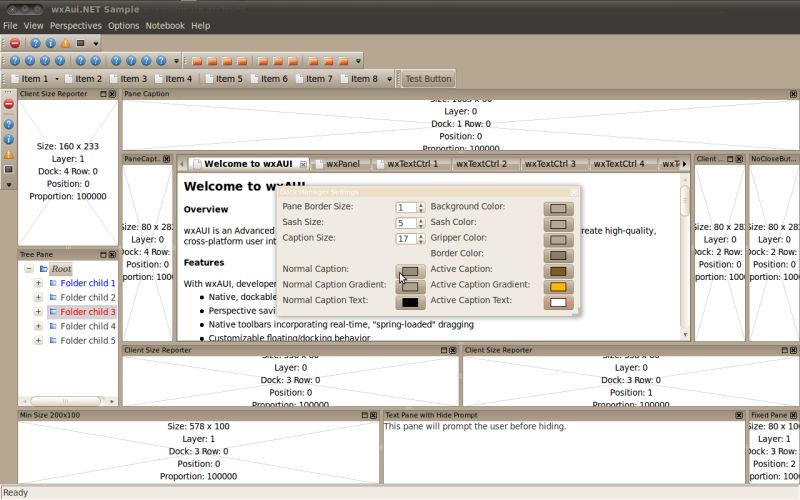Click the red error icon in vertical left toolbar

(x=9, y=104)
